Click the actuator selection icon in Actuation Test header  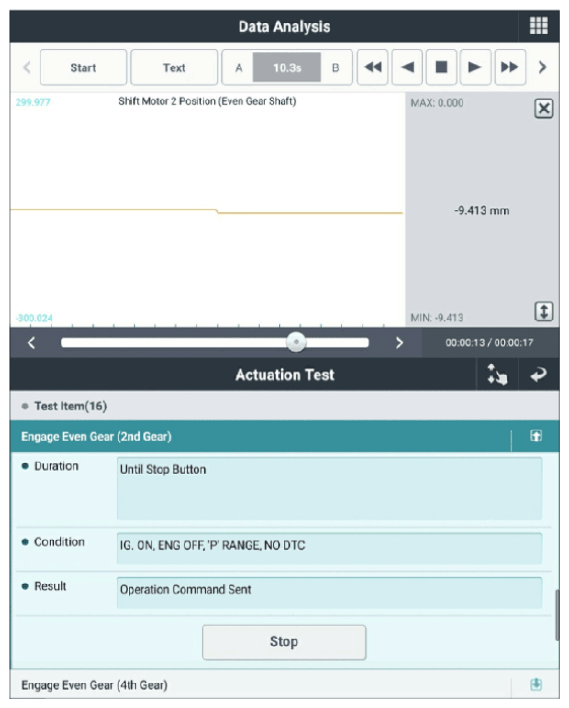click(x=497, y=374)
